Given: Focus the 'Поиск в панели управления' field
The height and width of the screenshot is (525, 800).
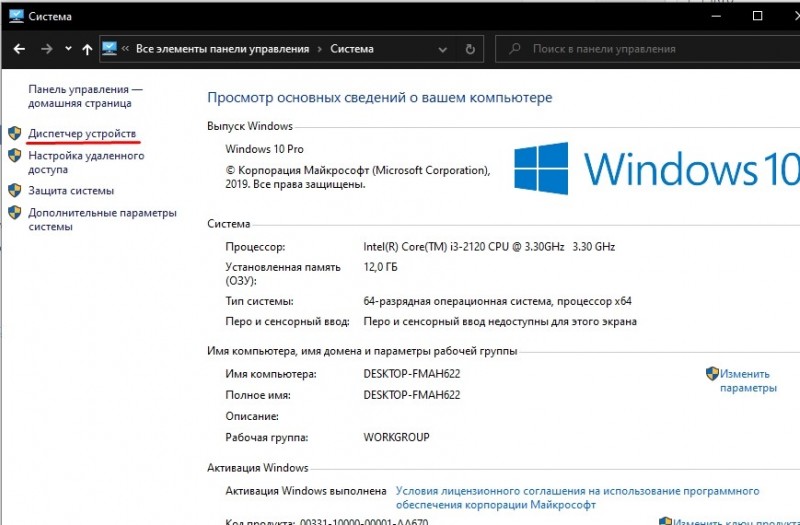Looking at the screenshot, I should [648, 49].
